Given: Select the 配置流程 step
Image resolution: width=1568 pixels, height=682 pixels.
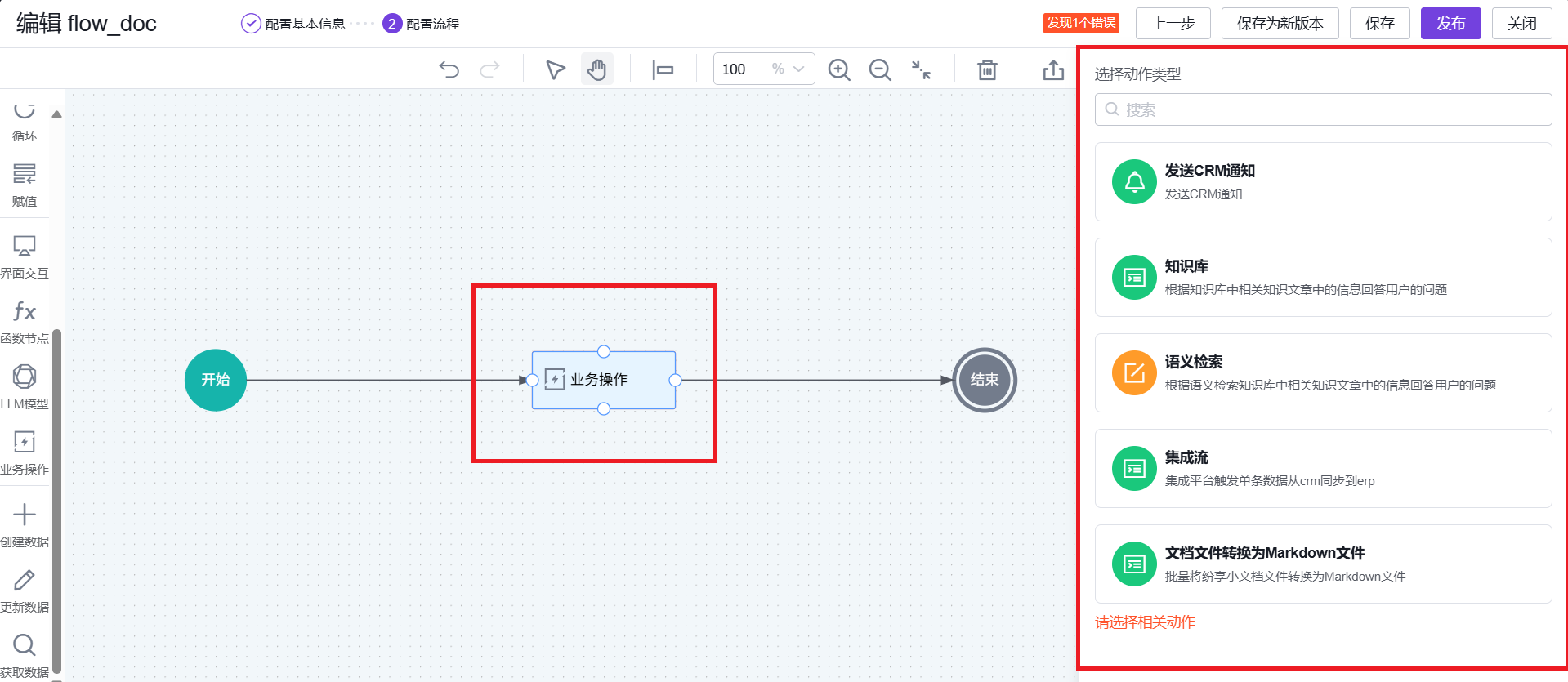Looking at the screenshot, I should pyautogui.click(x=422, y=24).
